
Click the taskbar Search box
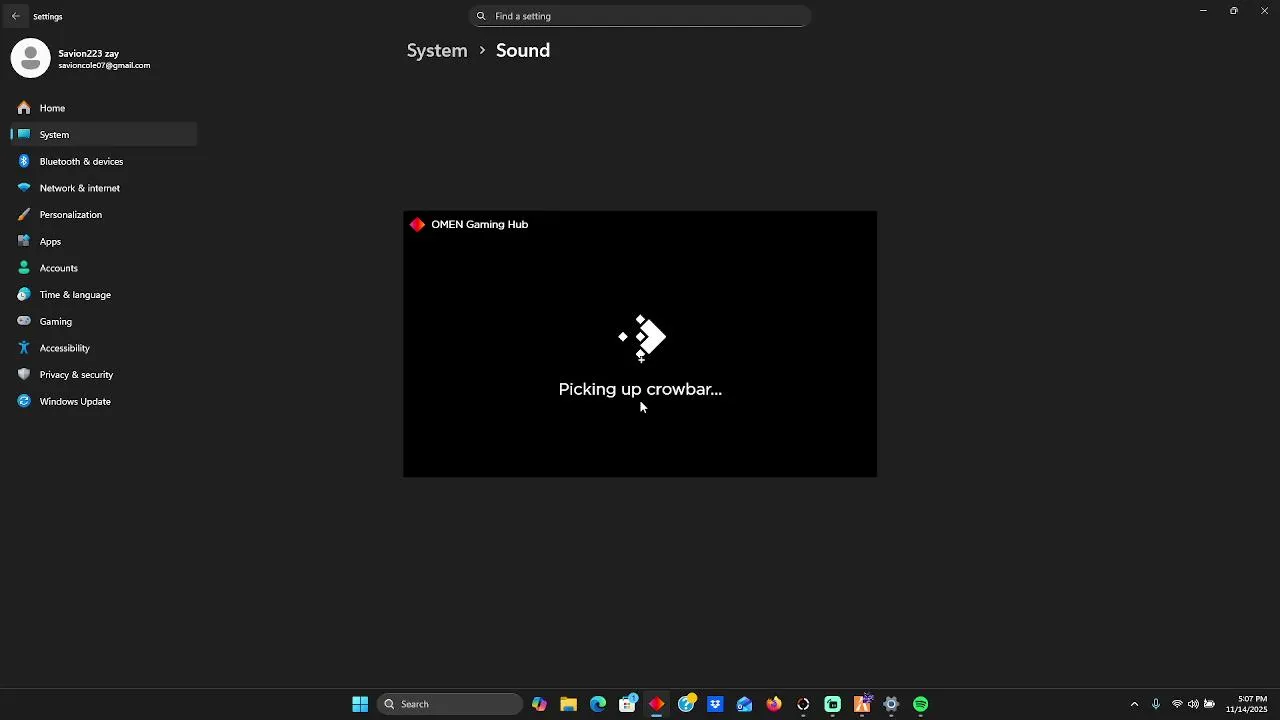(x=450, y=704)
